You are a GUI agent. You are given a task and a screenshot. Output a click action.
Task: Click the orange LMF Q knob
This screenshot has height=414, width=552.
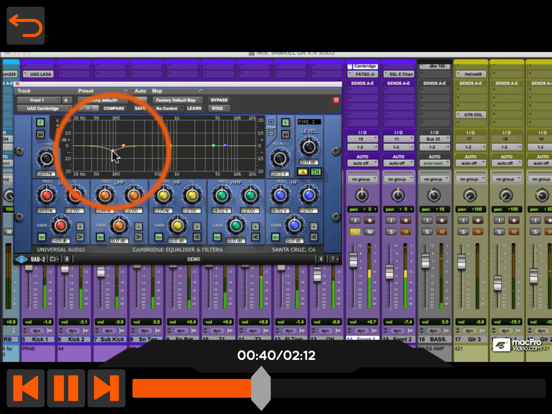133,195
